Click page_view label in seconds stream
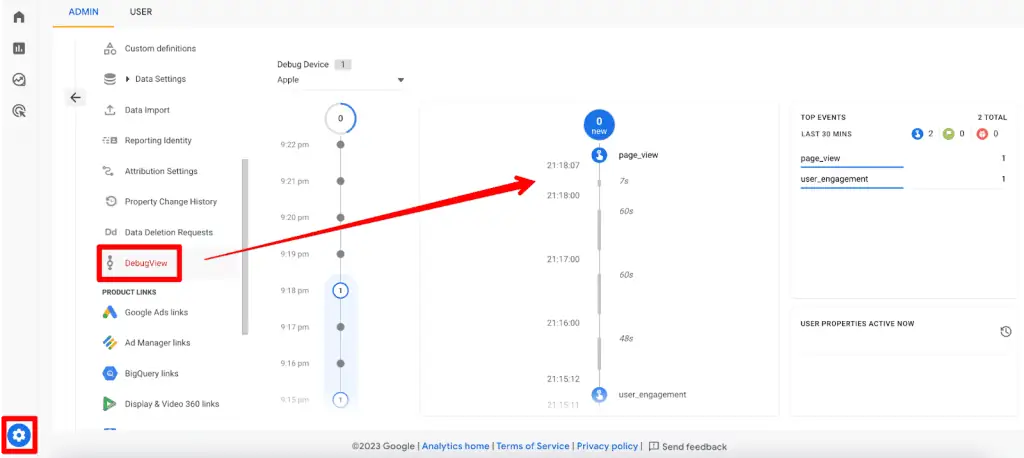Screen dimensions: 1024x458 [x=638, y=155]
